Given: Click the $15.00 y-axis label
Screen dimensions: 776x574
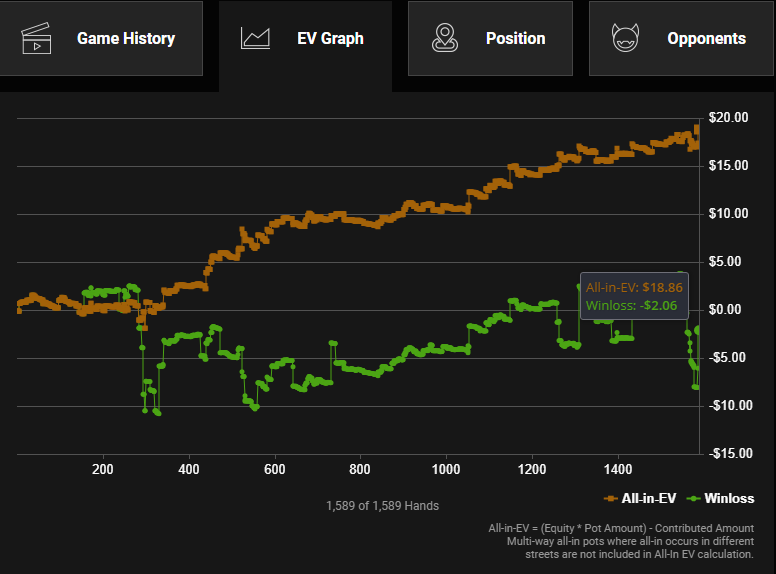Looking at the screenshot, I should tap(728, 165).
